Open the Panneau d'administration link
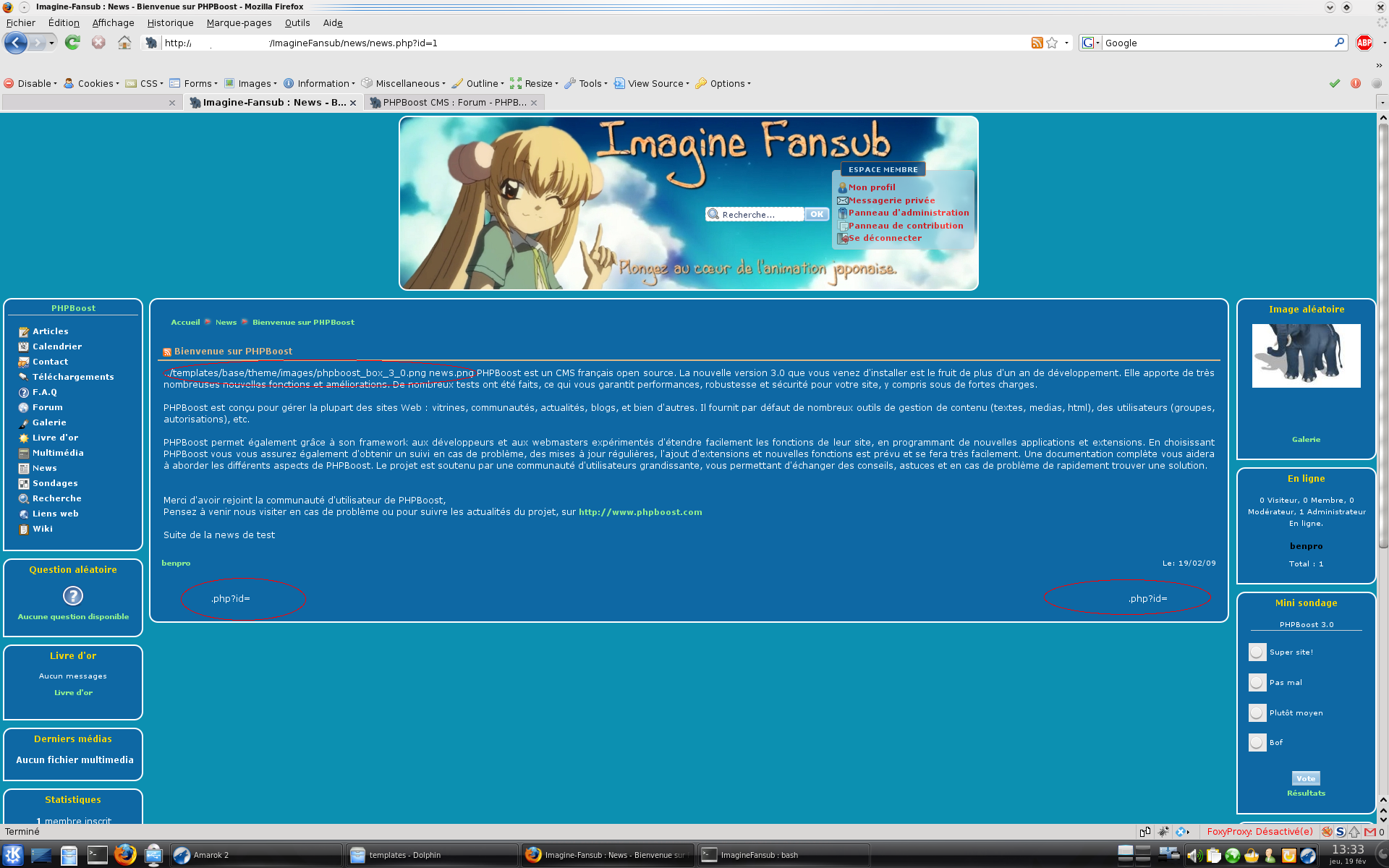Screen dimensions: 1389x868 (908, 213)
